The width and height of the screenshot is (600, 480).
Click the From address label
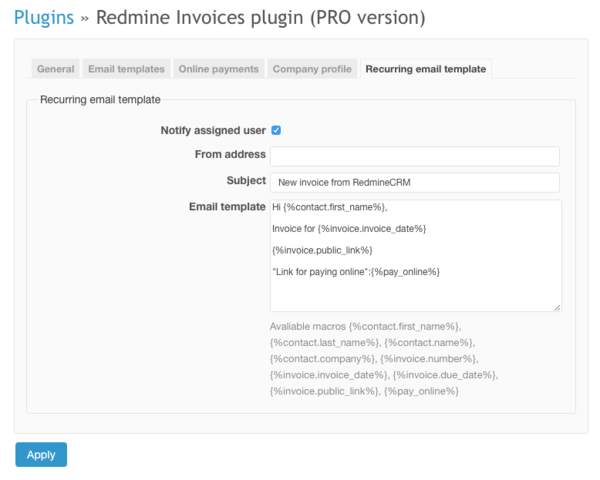point(230,155)
